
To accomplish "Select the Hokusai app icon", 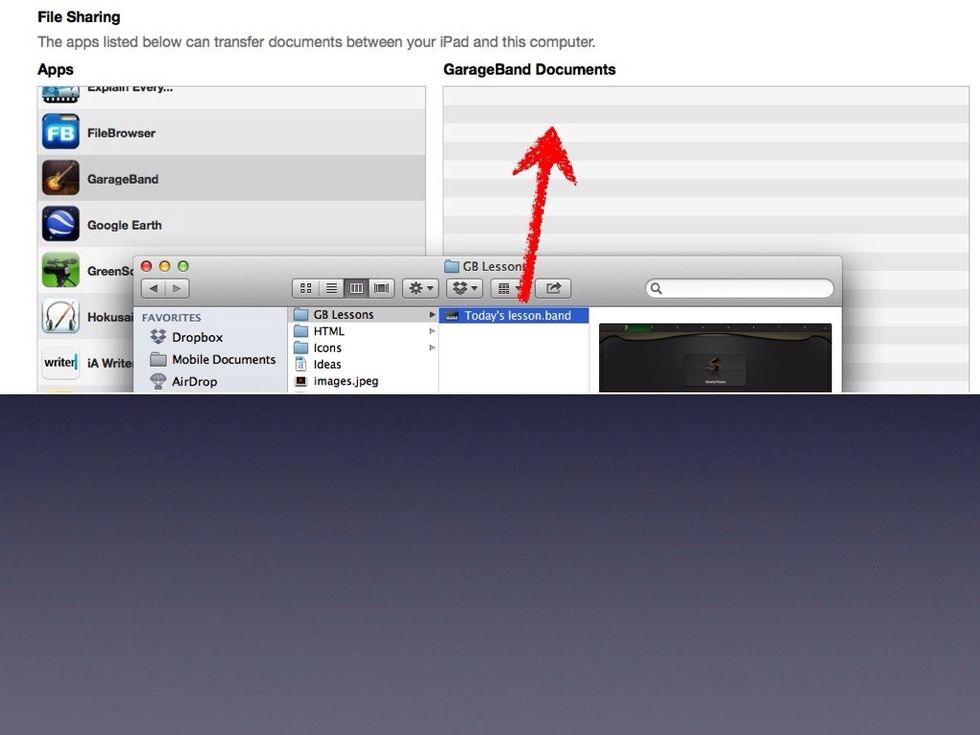I will [60, 317].
